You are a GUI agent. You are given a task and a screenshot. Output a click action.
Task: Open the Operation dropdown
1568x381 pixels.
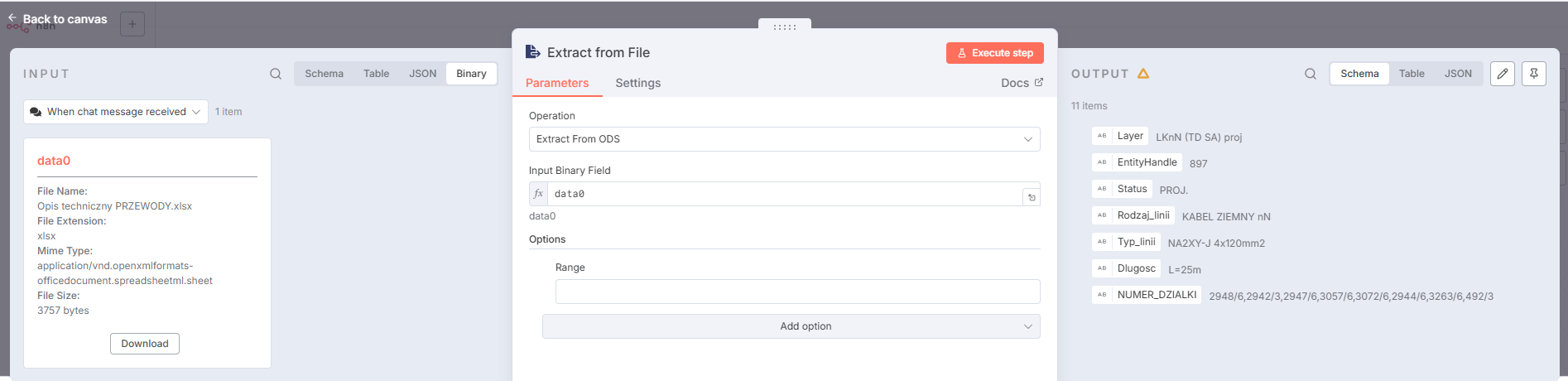[x=784, y=139]
